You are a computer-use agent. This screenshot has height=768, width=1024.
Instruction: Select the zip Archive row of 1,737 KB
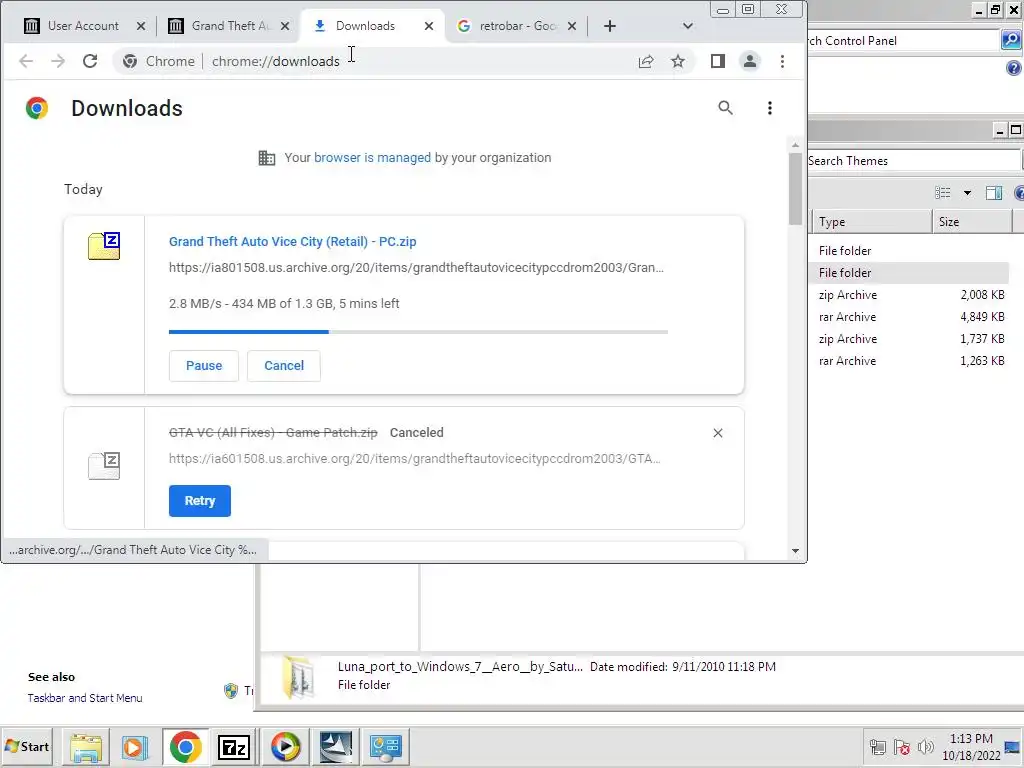(x=911, y=339)
